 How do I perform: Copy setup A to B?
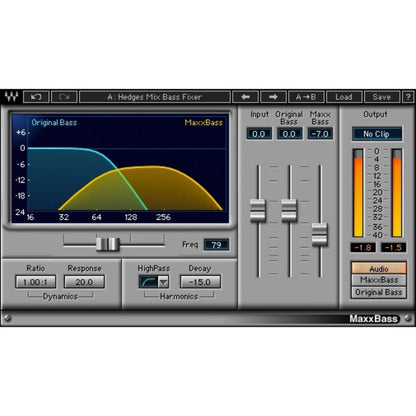pos(306,97)
